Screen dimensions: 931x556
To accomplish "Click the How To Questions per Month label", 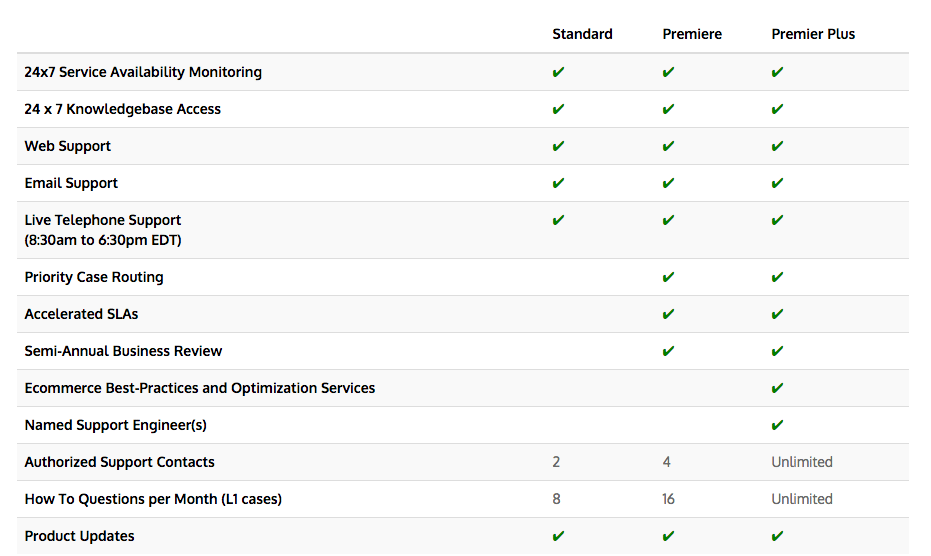I will [153, 499].
